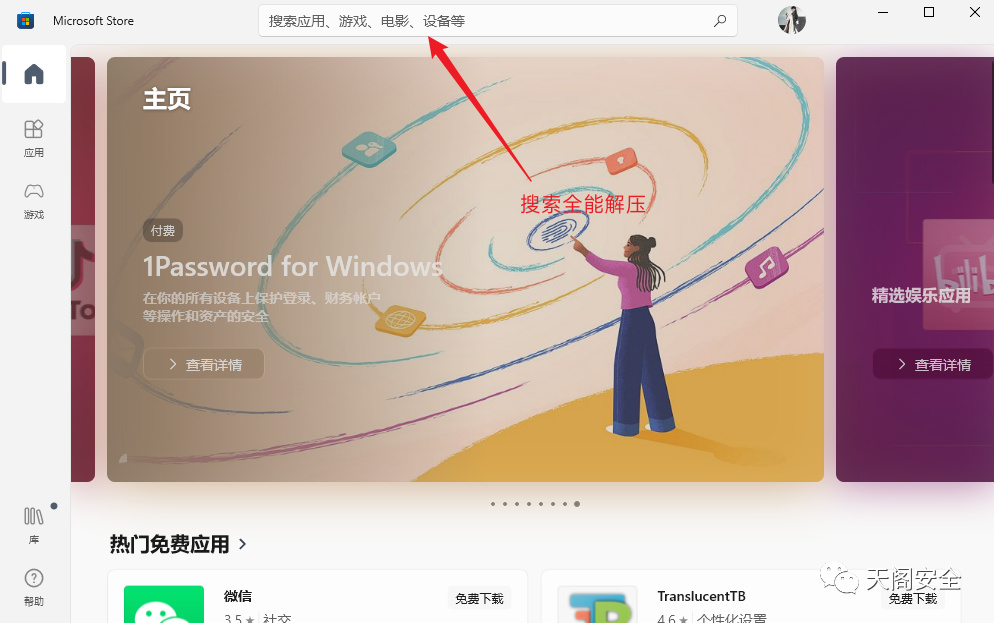Select the first carousel page dot
Screen dimensions: 994x623
pos(493,504)
